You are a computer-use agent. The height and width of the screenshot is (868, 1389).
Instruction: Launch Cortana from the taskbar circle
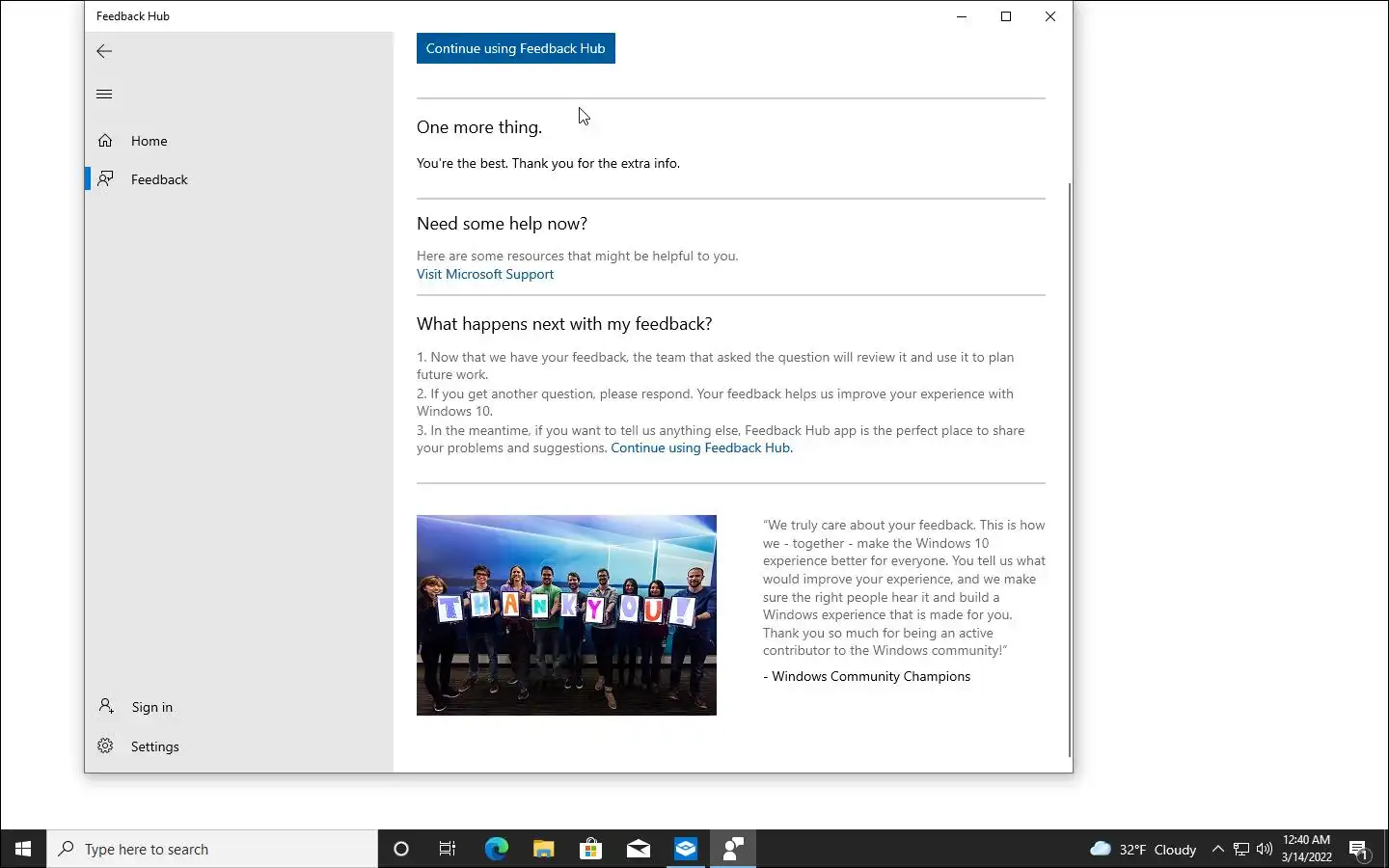click(401, 849)
